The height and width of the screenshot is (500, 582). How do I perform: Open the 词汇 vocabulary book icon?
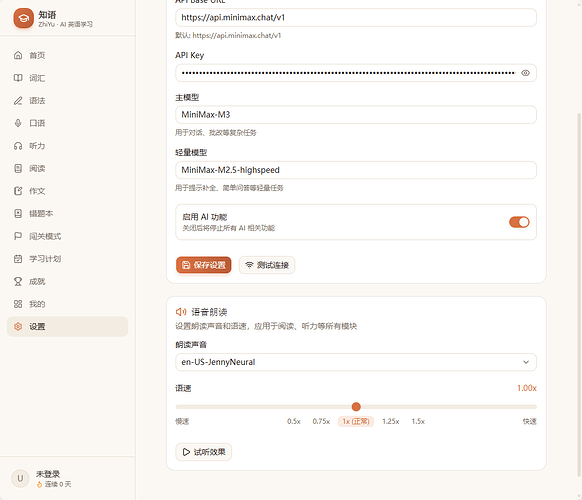click(18, 78)
